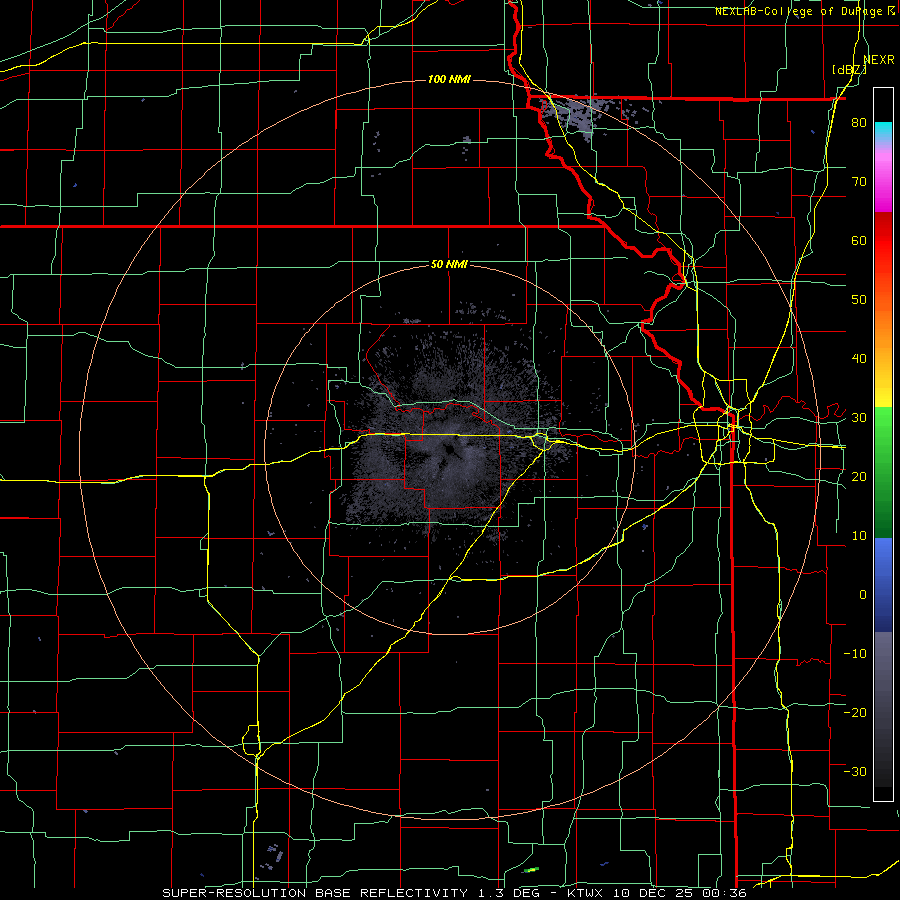
Task: Click the -30 dBZ scale value
Action: pyautogui.click(x=855, y=771)
